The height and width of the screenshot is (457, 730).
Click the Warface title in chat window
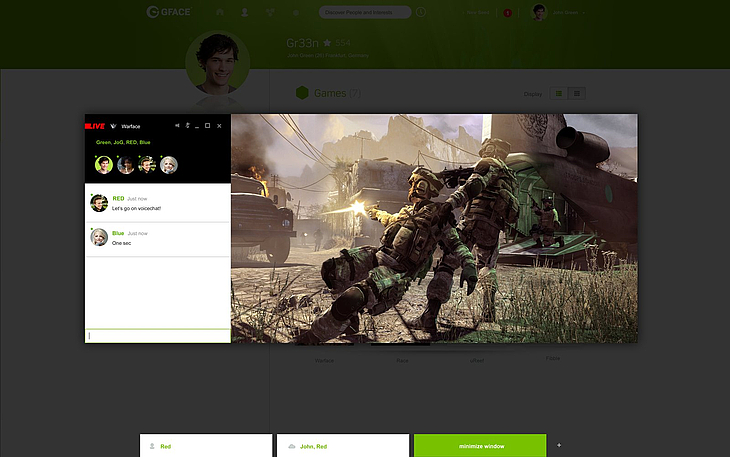click(130, 126)
